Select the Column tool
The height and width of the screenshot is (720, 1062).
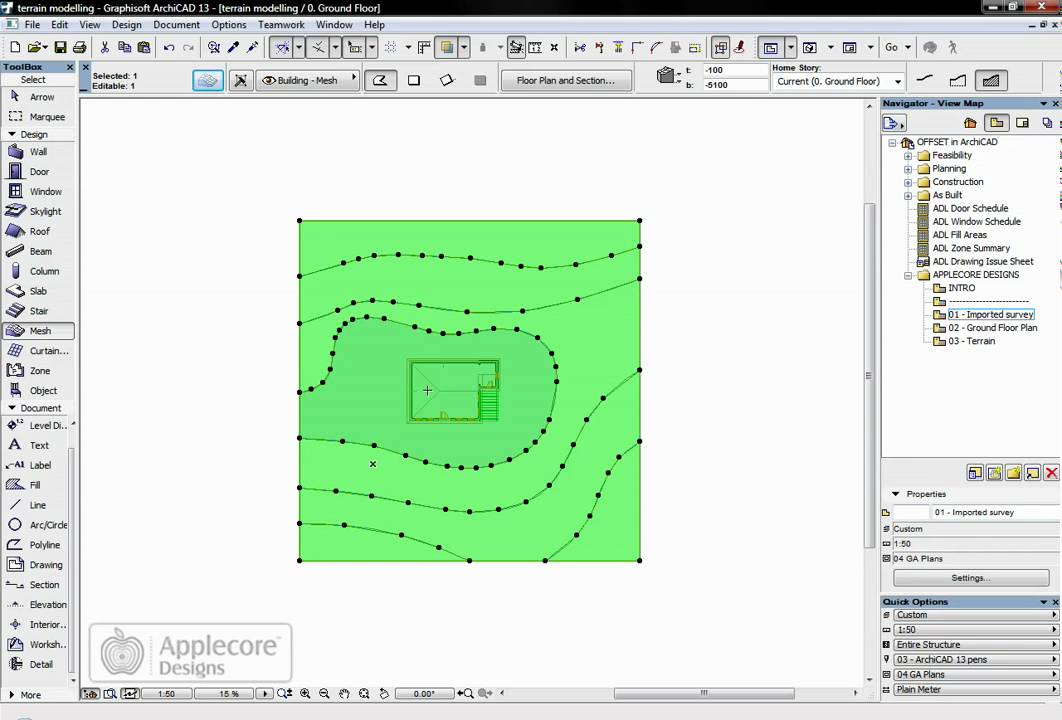click(37, 271)
